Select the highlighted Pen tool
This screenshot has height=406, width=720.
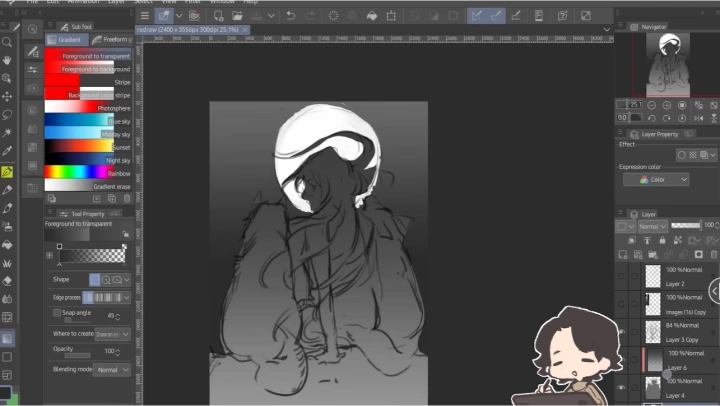point(7,172)
